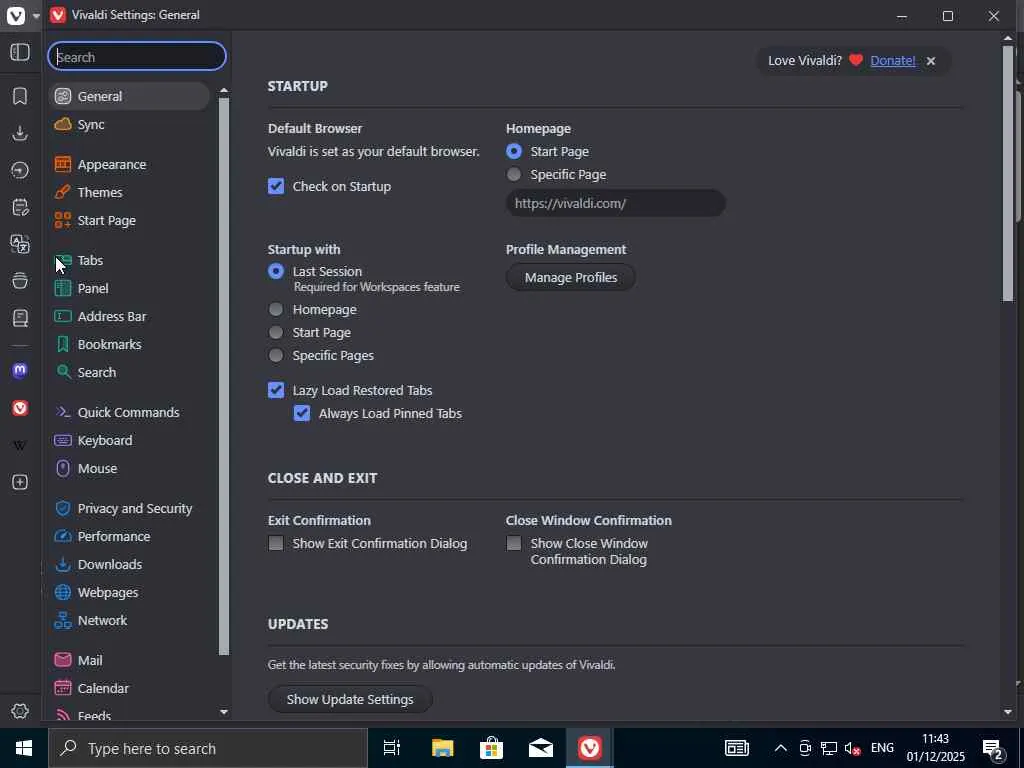Open the Network settings section
This screenshot has height=768, width=1024.
(129, 620)
